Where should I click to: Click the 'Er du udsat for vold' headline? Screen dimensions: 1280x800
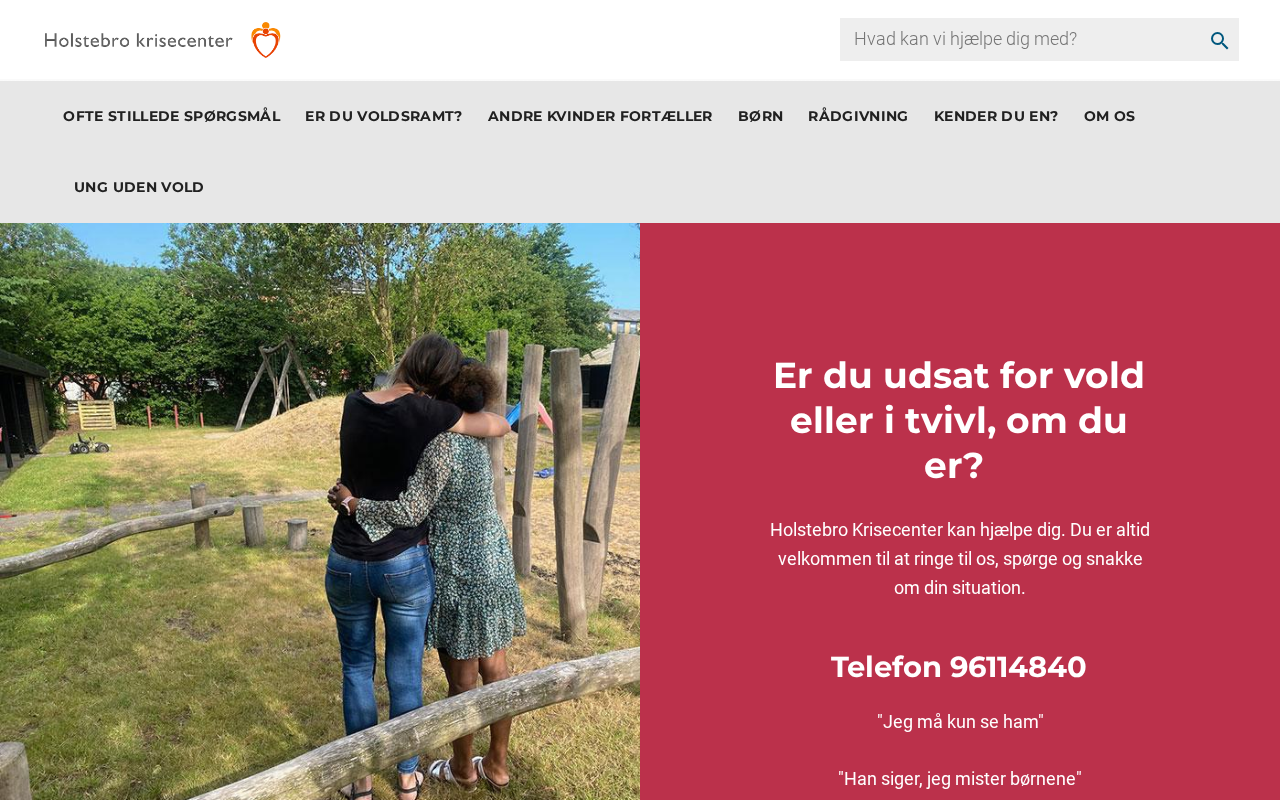pos(959,420)
